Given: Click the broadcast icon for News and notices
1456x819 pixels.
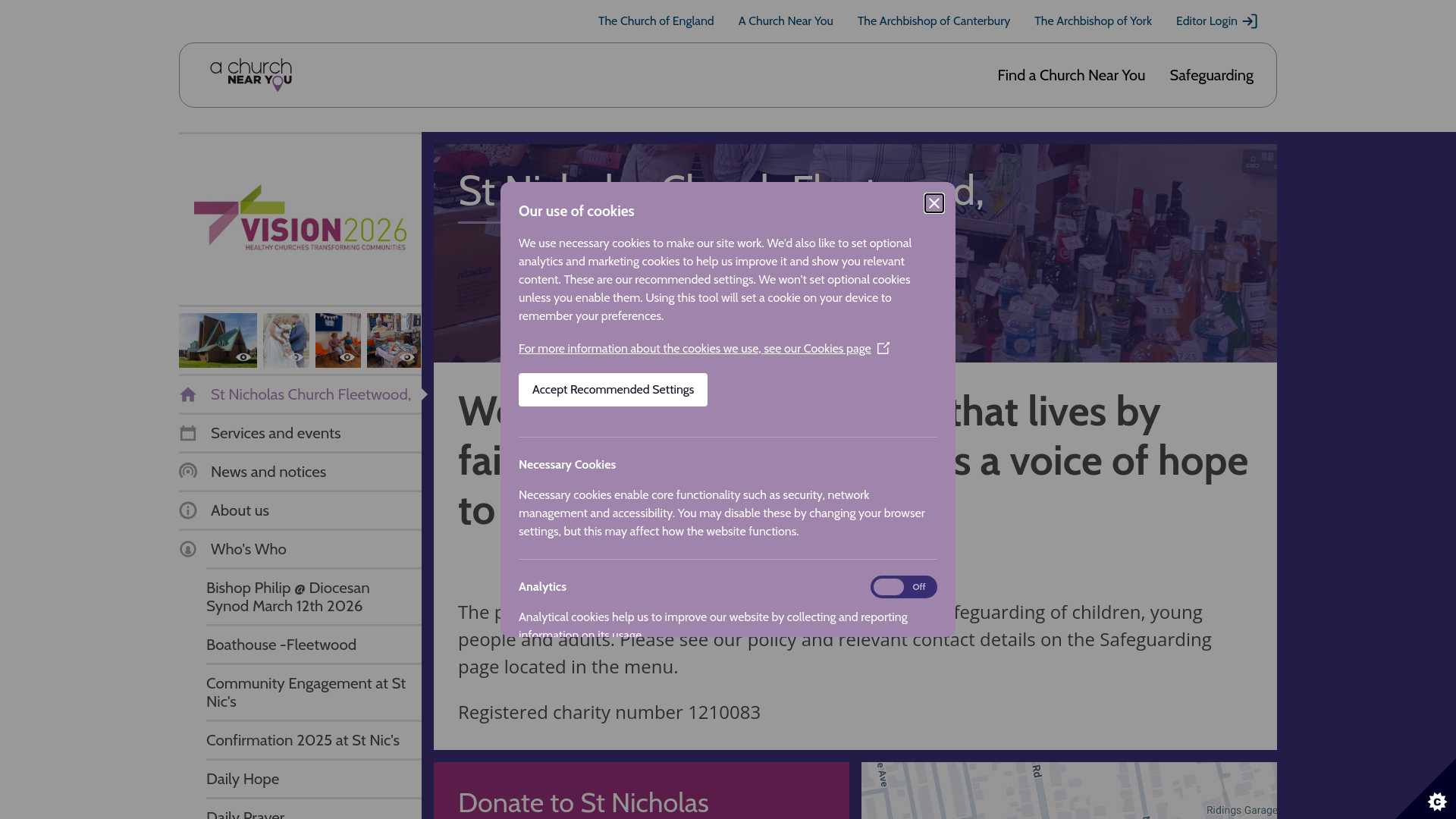Looking at the screenshot, I should (188, 472).
